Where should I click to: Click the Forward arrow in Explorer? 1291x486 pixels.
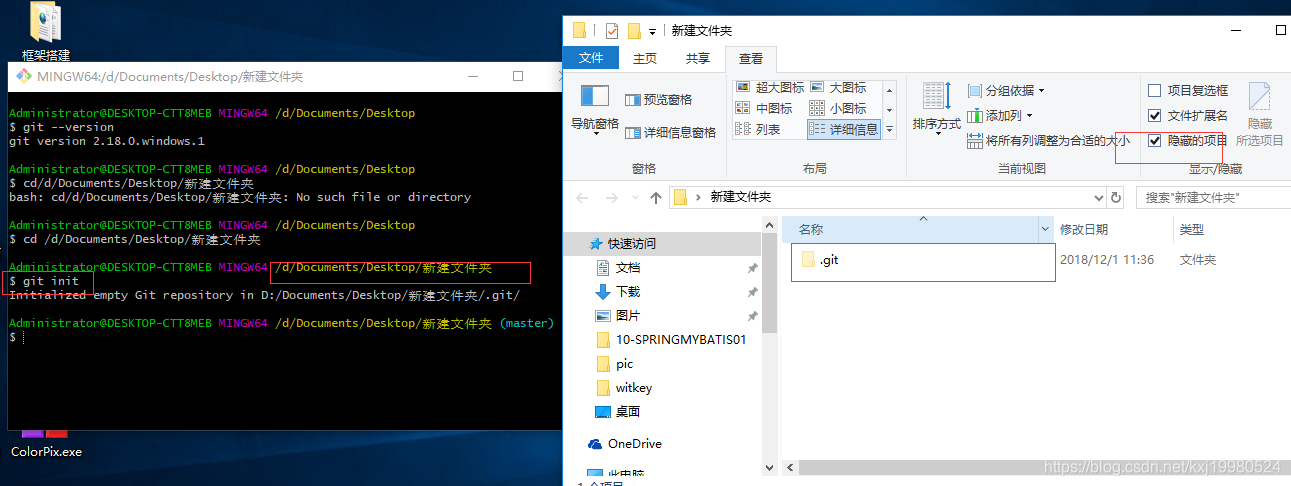(611, 198)
